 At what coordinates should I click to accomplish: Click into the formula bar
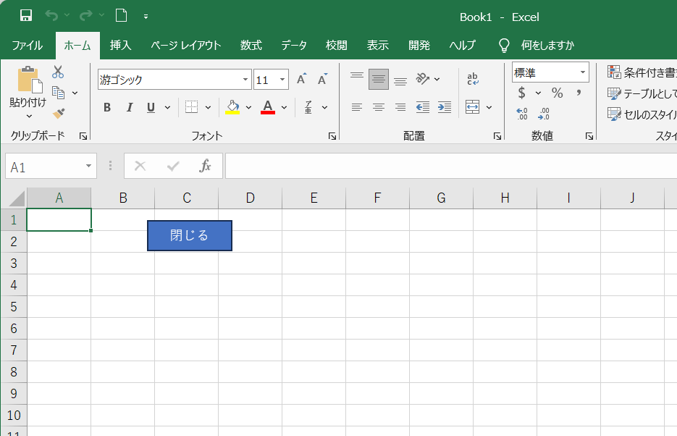point(451,166)
